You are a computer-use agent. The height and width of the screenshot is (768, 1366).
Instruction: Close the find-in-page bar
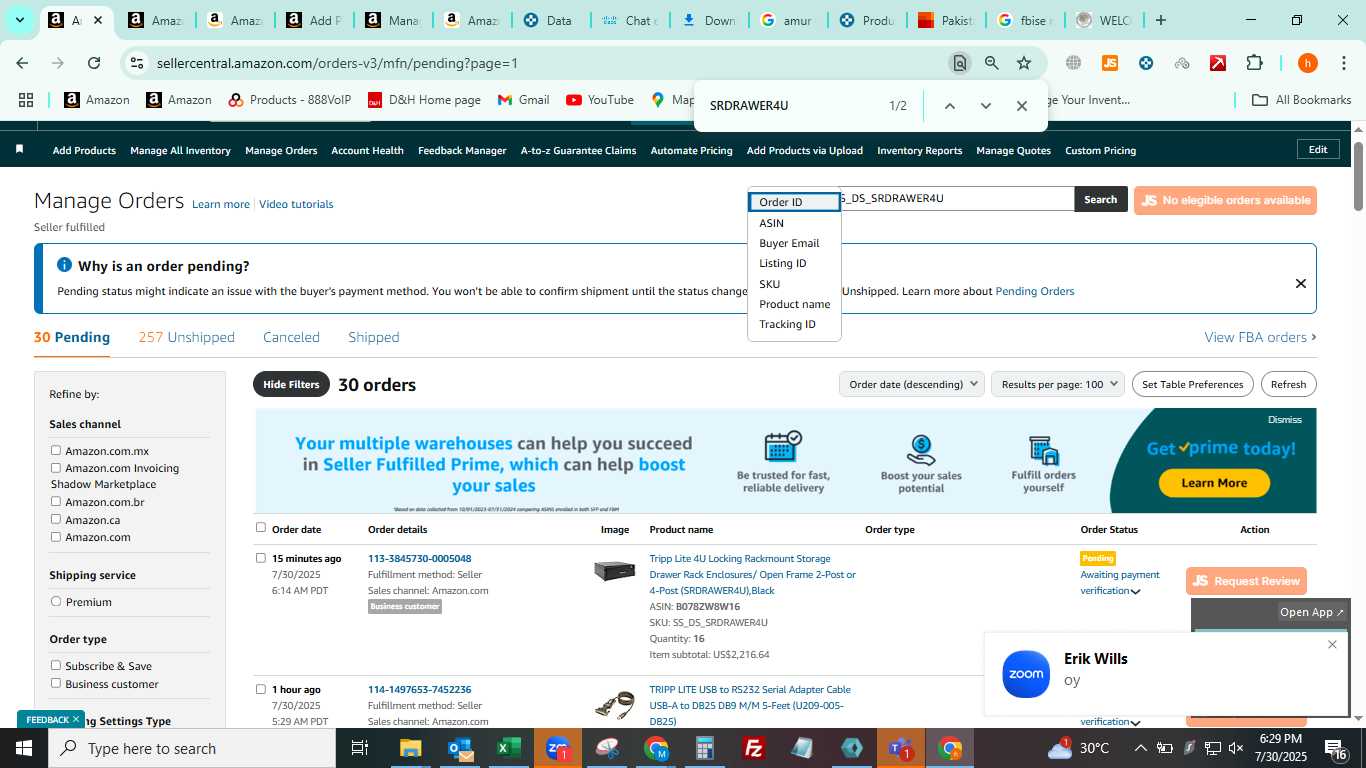(1022, 106)
